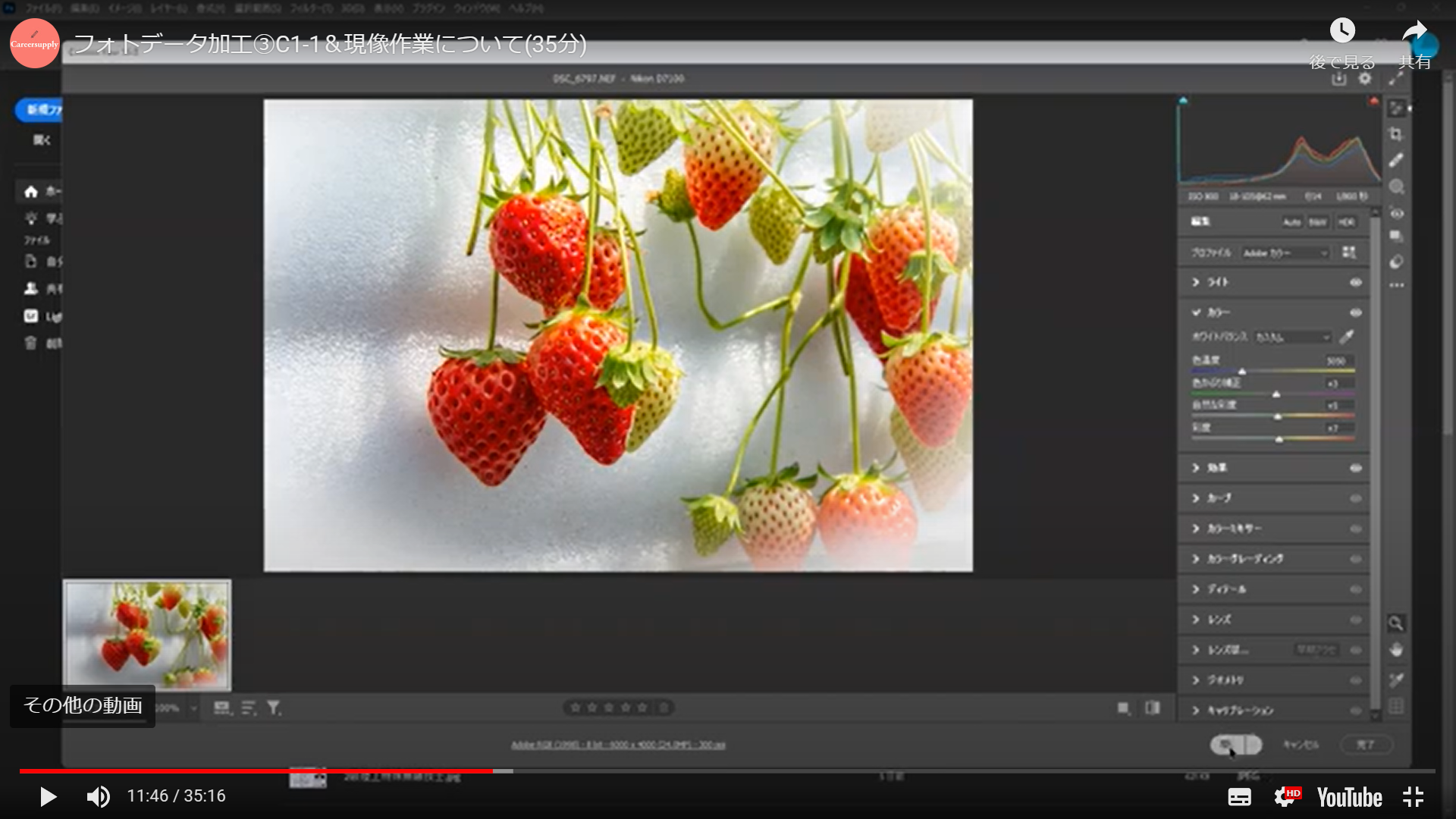The height and width of the screenshot is (819, 1456).
Task: Click the highlight clipping warning triangle
Action: point(1373,101)
